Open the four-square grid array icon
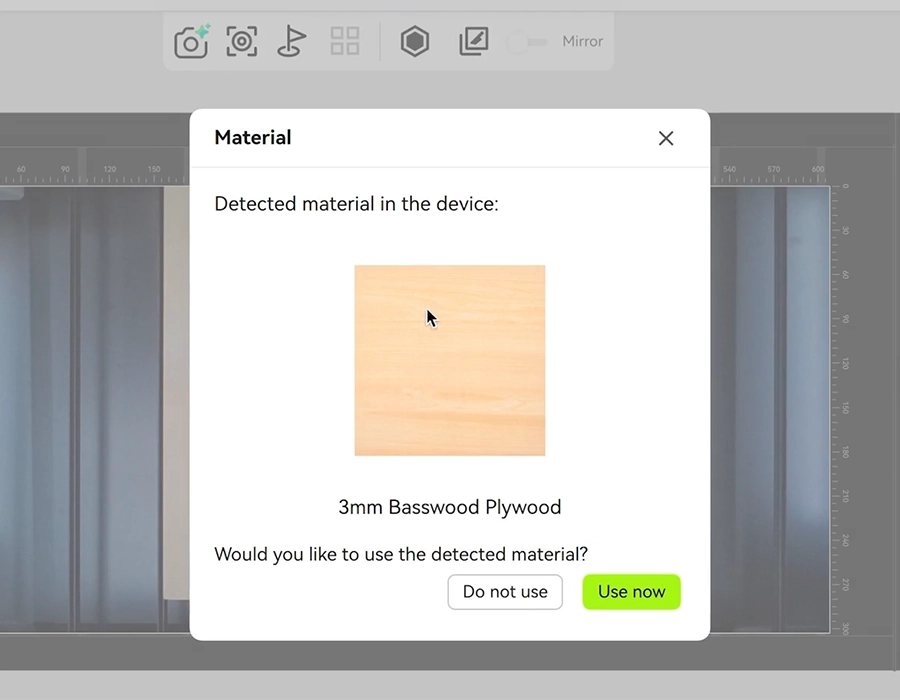 pos(345,41)
